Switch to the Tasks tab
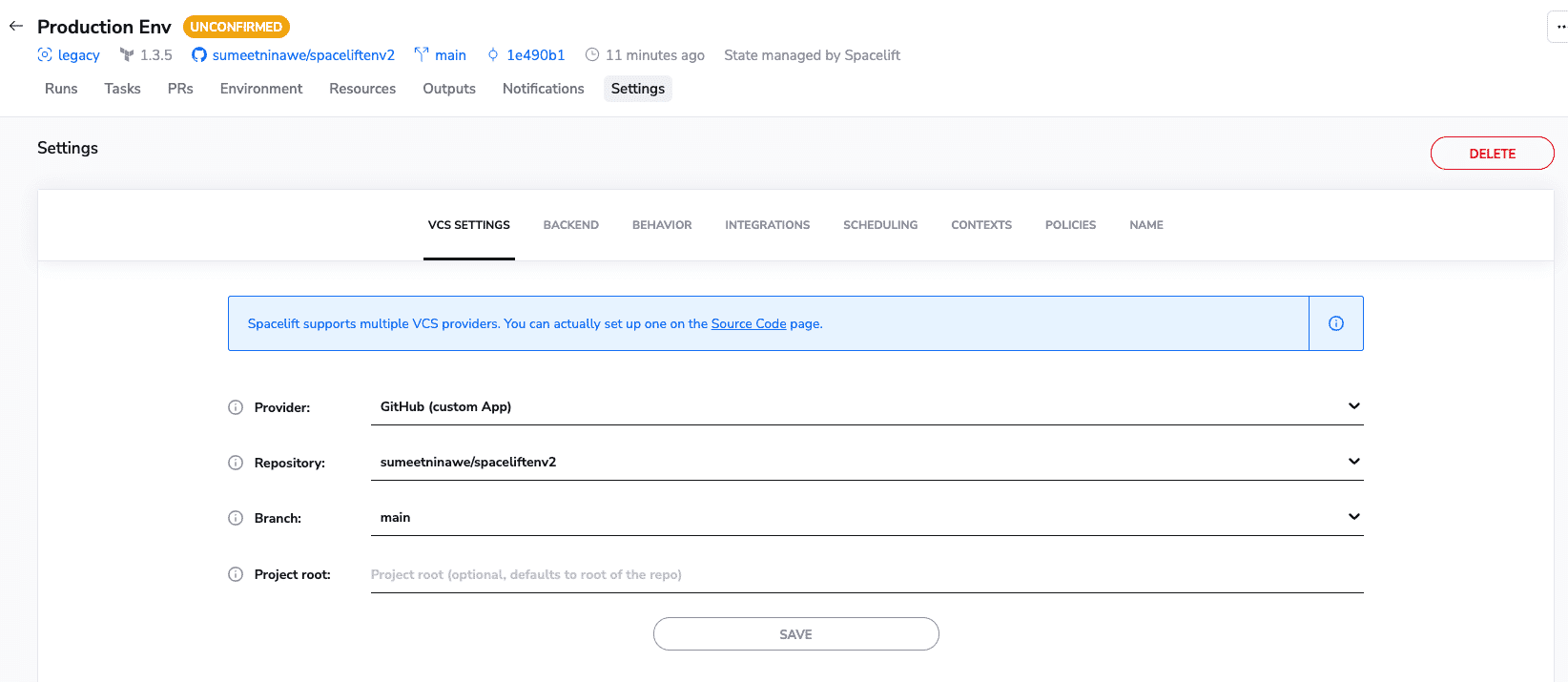Image resolution: width=1568 pixels, height=682 pixels. [x=122, y=89]
